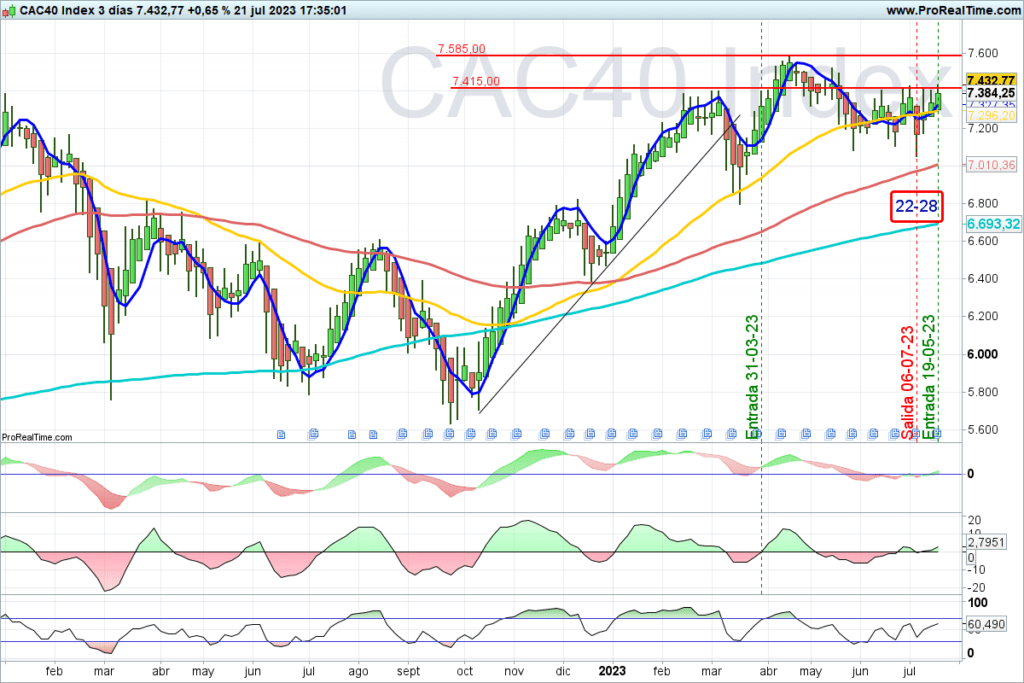Click the red "Salida 06-07-23" vertical line label
The image size is (1024, 683).
pyautogui.click(x=908, y=383)
